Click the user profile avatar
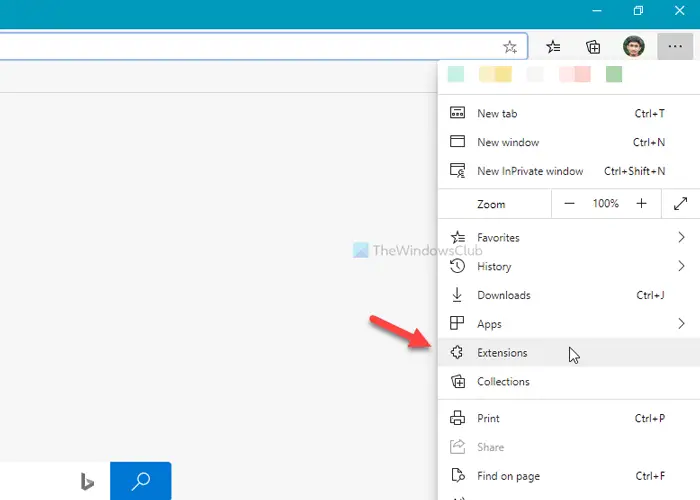 (633, 46)
